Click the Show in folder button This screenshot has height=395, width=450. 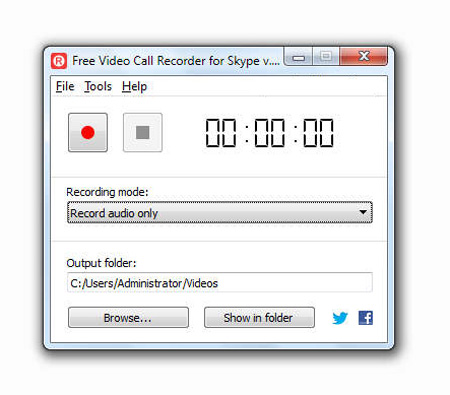pyautogui.click(x=259, y=317)
